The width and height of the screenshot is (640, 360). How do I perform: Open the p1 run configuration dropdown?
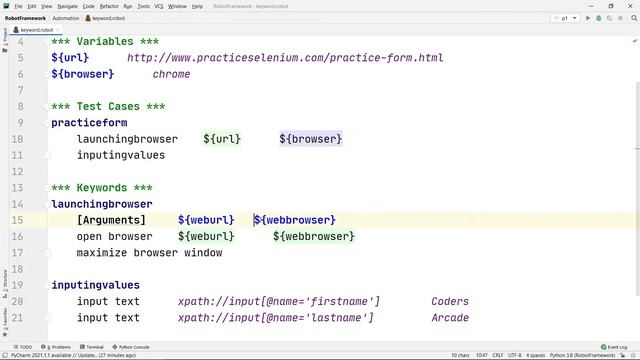(565, 18)
